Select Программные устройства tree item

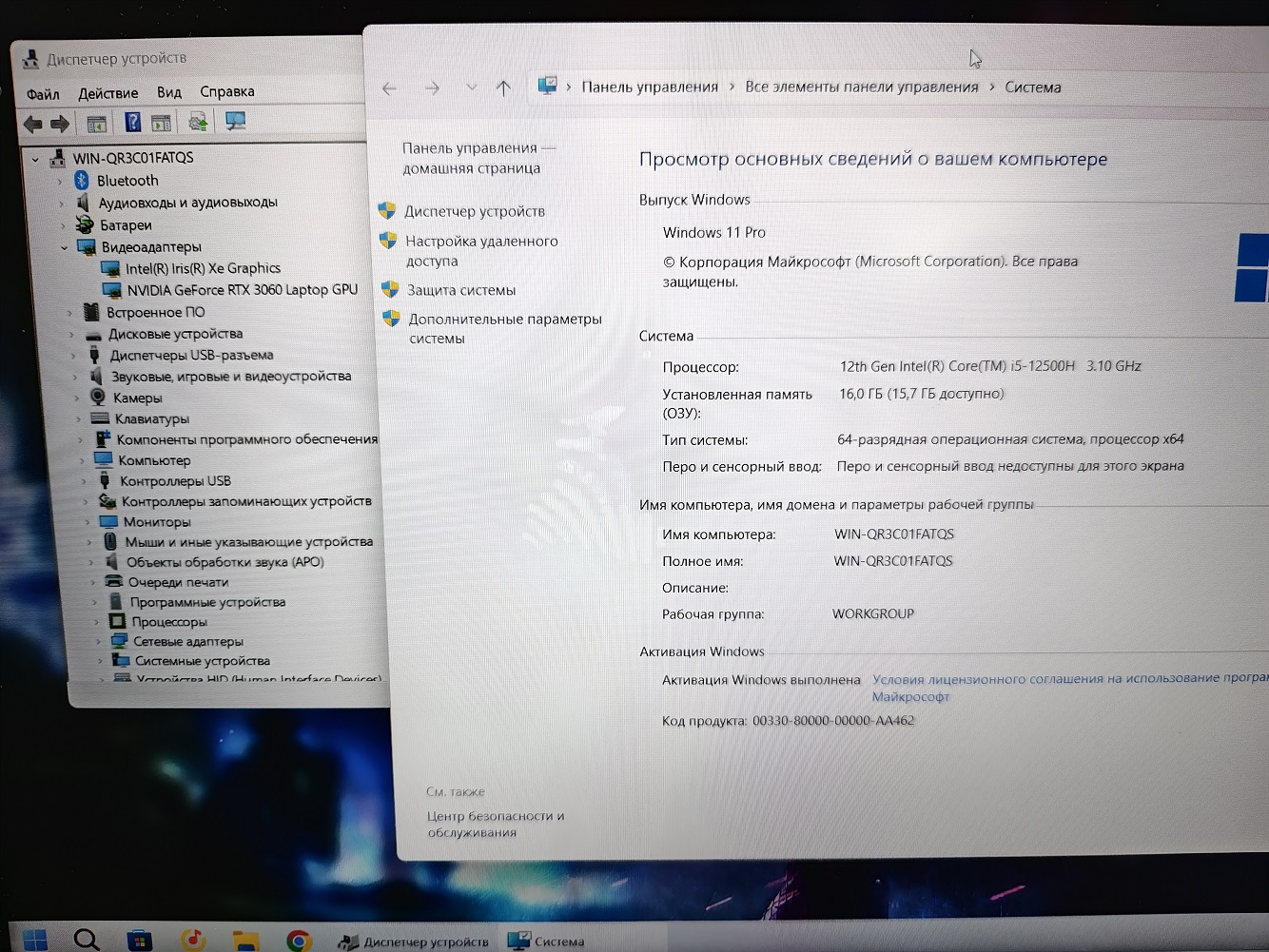point(207,602)
